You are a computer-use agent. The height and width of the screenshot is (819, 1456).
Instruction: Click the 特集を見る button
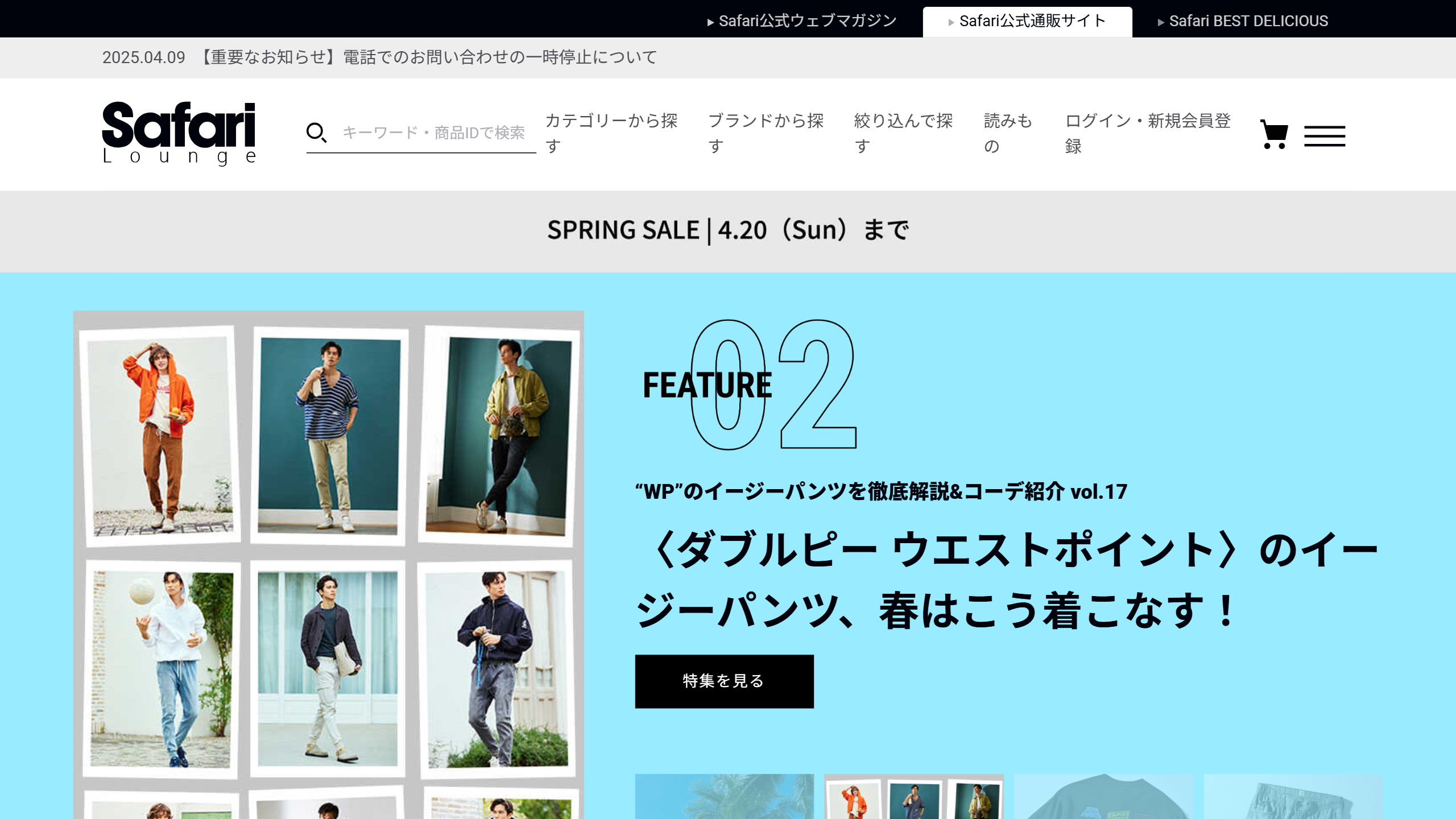coord(724,681)
